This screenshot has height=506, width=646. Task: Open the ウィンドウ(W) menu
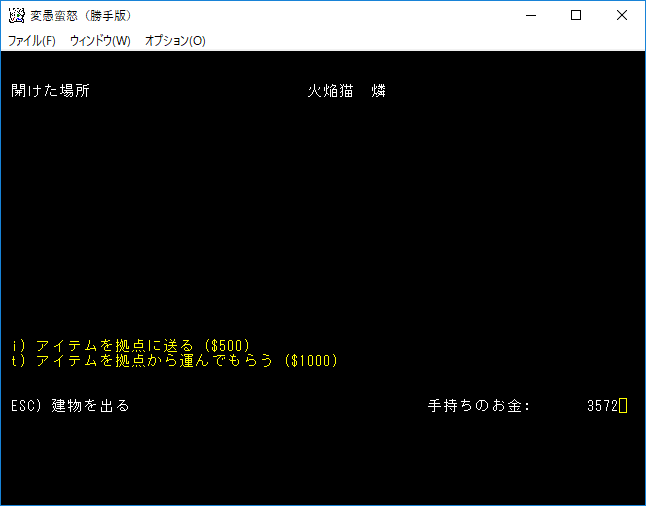[100, 41]
